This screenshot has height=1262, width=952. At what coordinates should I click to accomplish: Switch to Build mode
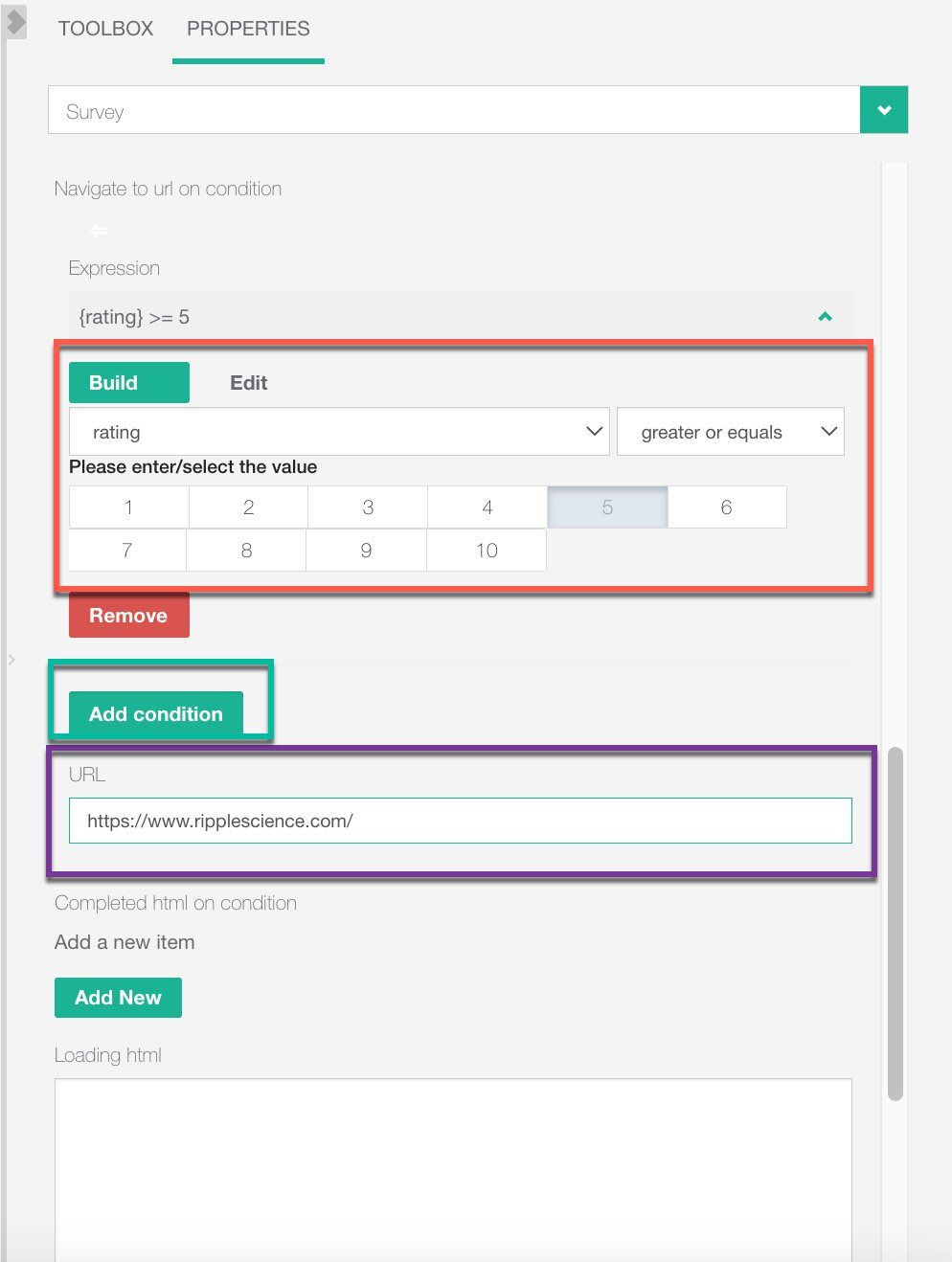128,383
